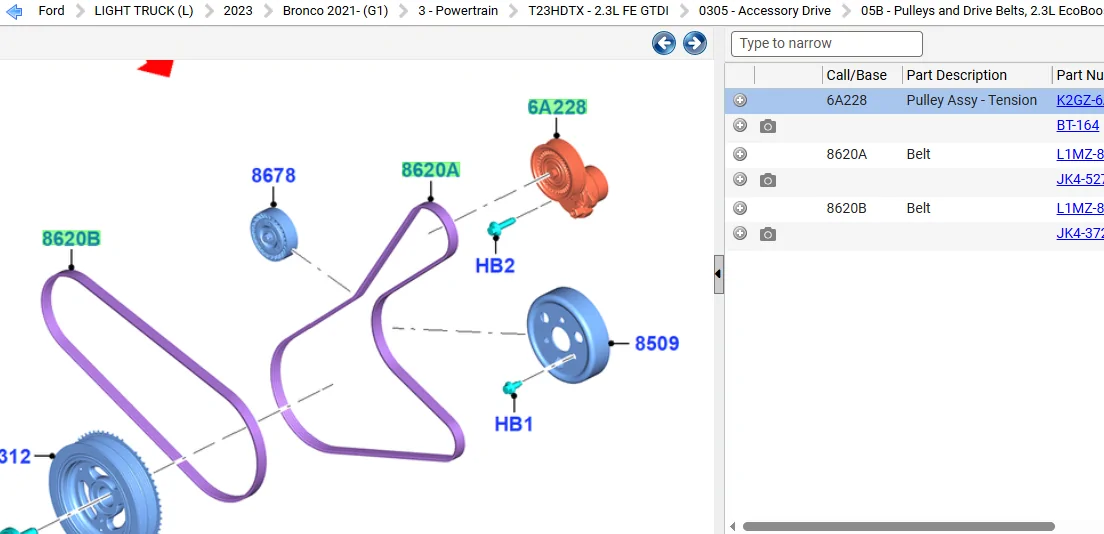The image size is (1104, 534).
Task: Focus the Type to narrow filter field
Action: point(827,44)
